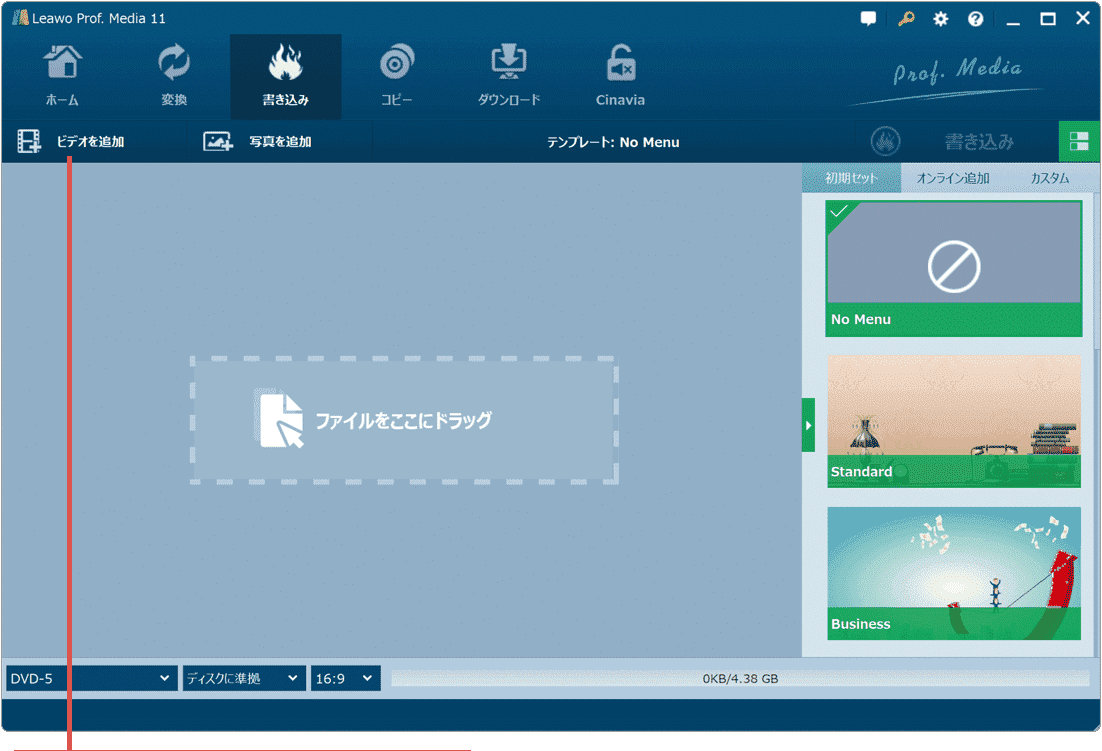
Task: Switch to the Convert (変換) module
Action: 174,76
